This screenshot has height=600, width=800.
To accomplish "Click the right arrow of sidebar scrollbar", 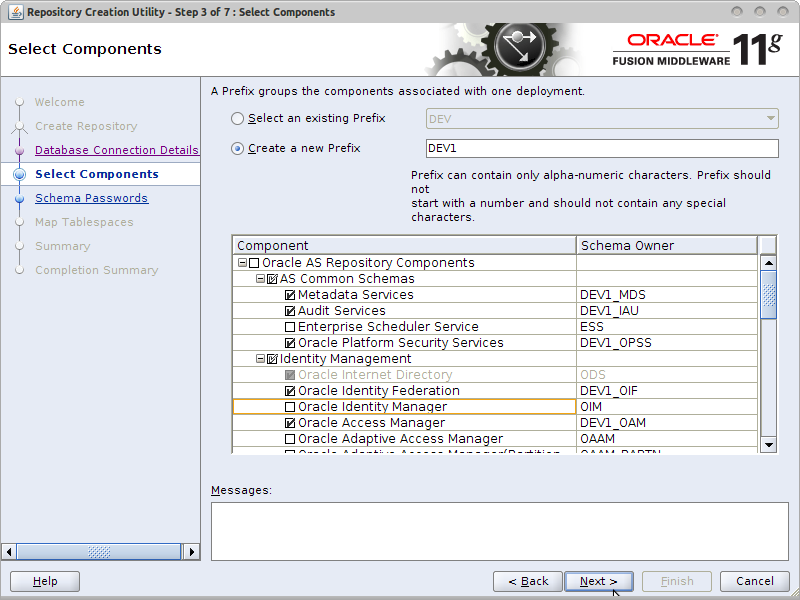I will click(x=192, y=552).
